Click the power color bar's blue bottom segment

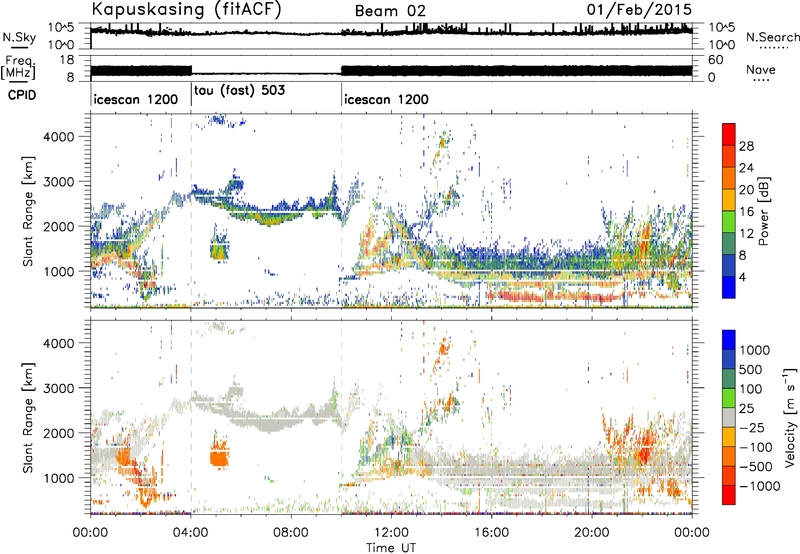point(729,287)
